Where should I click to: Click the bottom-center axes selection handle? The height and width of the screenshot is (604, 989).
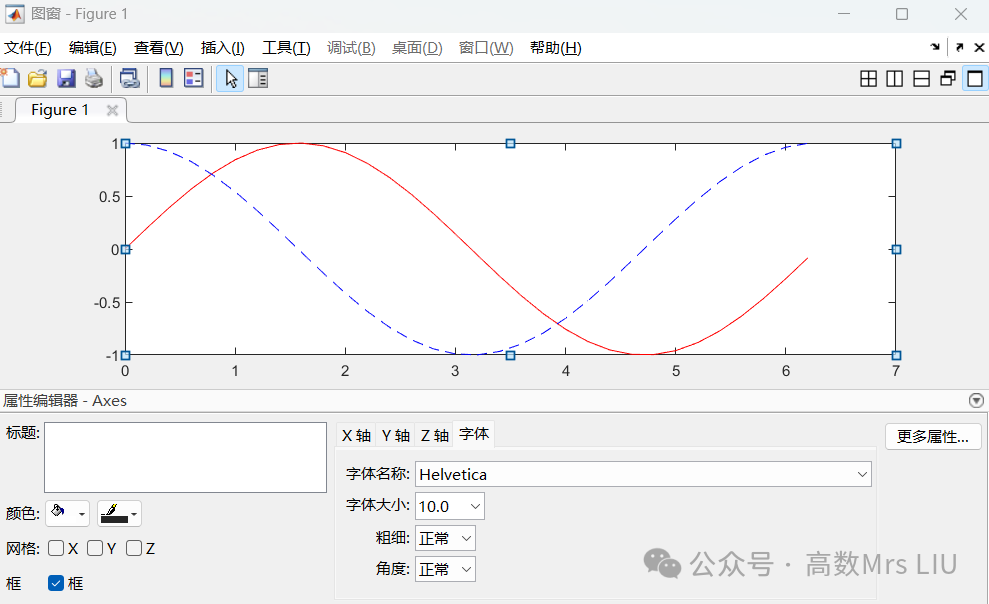point(510,356)
